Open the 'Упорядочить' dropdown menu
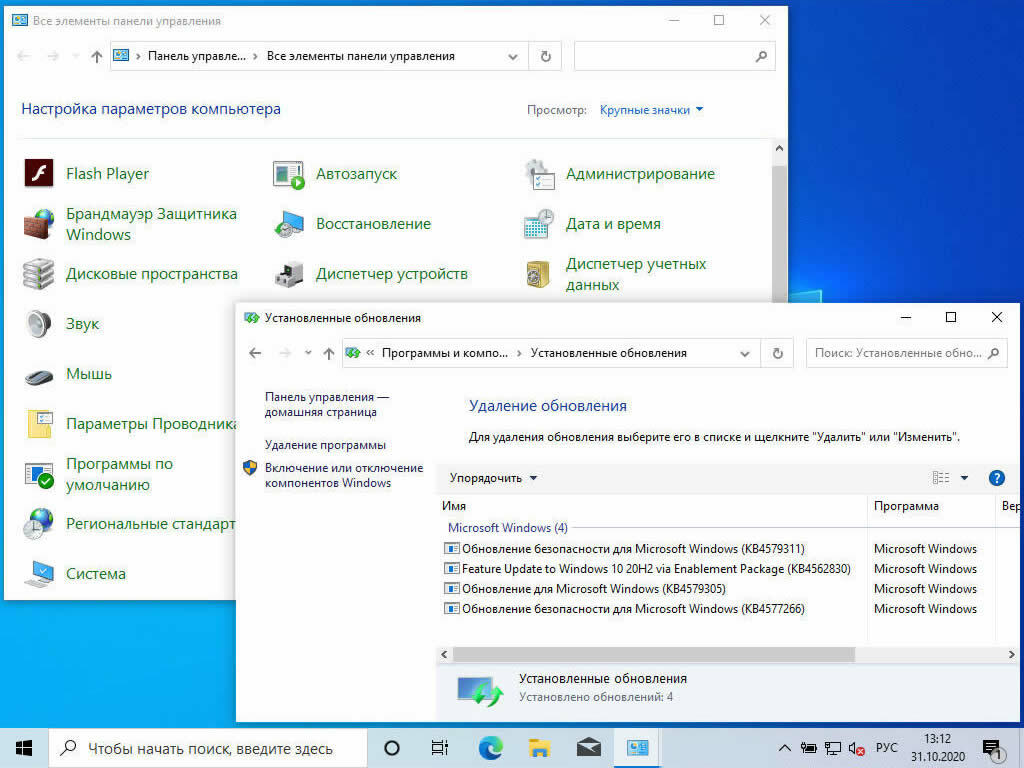This screenshot has height=768, width=1024. pyautogui.click(x=493, y=478)
